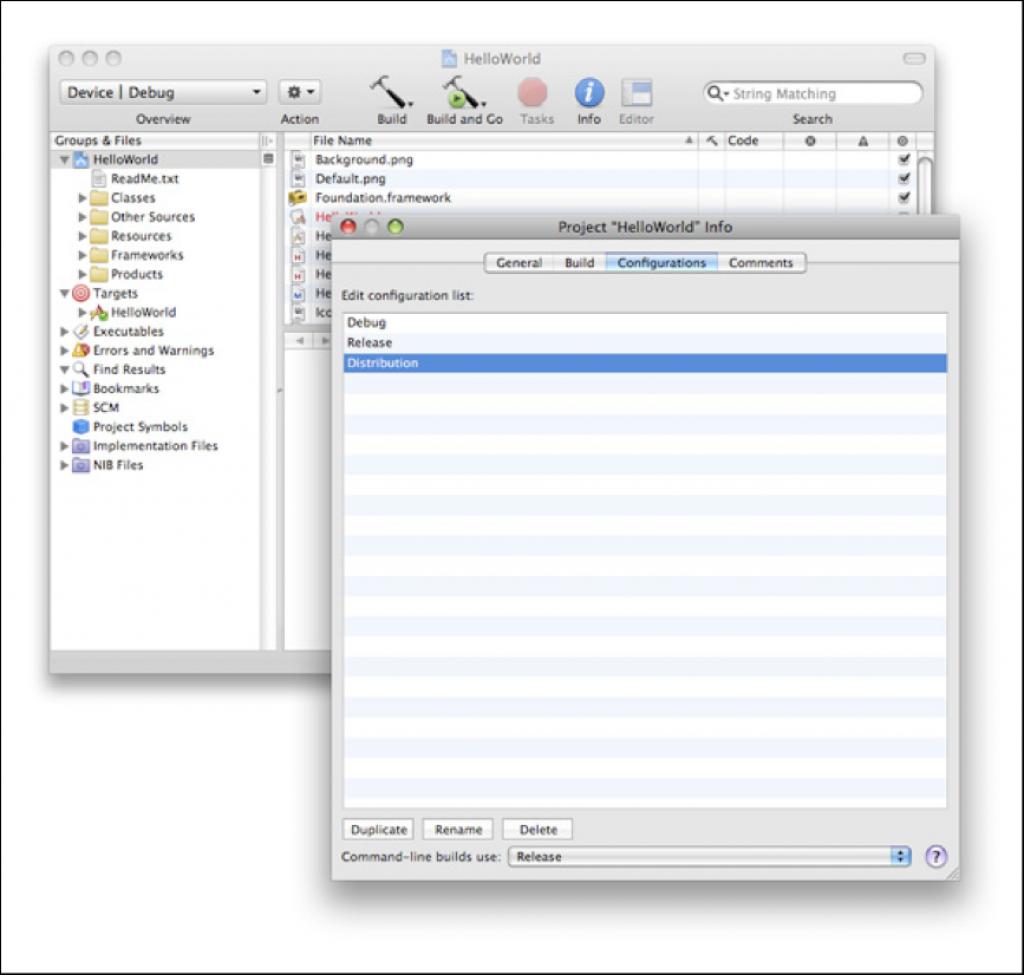1024x975 pixels.
Task: Click the Delete button
Action: click(x=538, y=829)
